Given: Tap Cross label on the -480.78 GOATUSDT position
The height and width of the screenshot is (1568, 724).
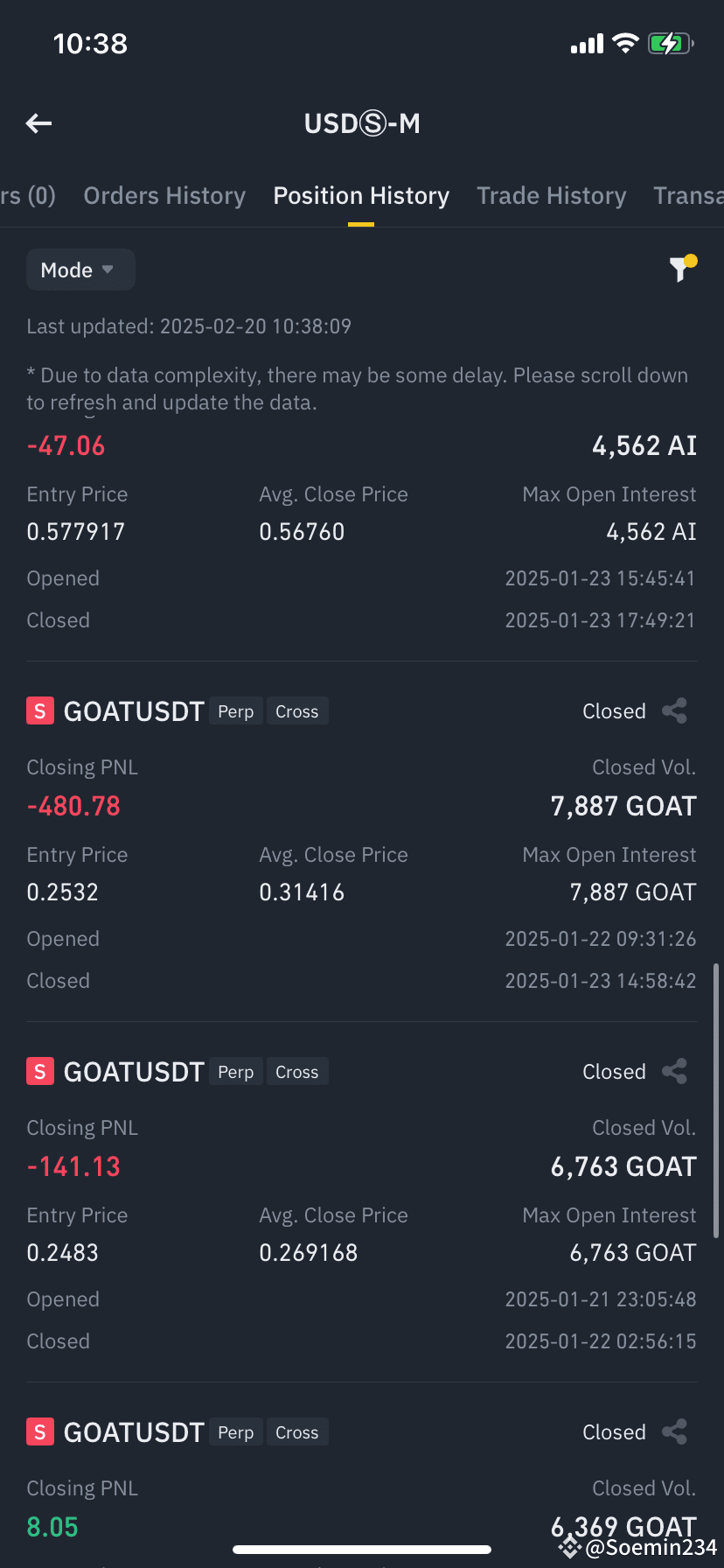Looking at the screenshot, I should click(x=297, y=711).
